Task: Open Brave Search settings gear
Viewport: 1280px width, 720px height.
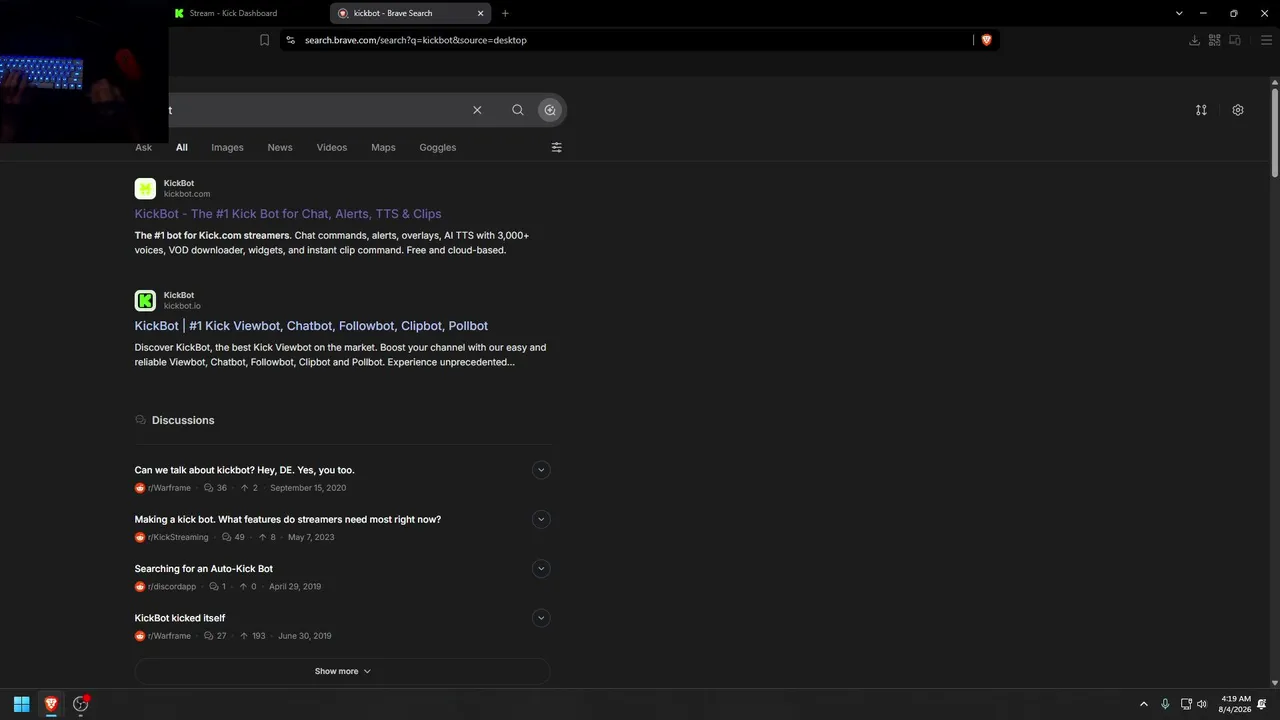Action: tap(1238, 110)
